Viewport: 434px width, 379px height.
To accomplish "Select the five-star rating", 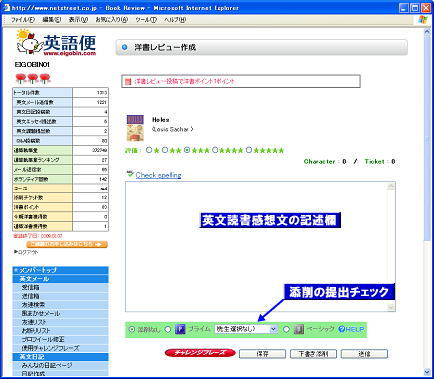I will [x=249, y=150].
